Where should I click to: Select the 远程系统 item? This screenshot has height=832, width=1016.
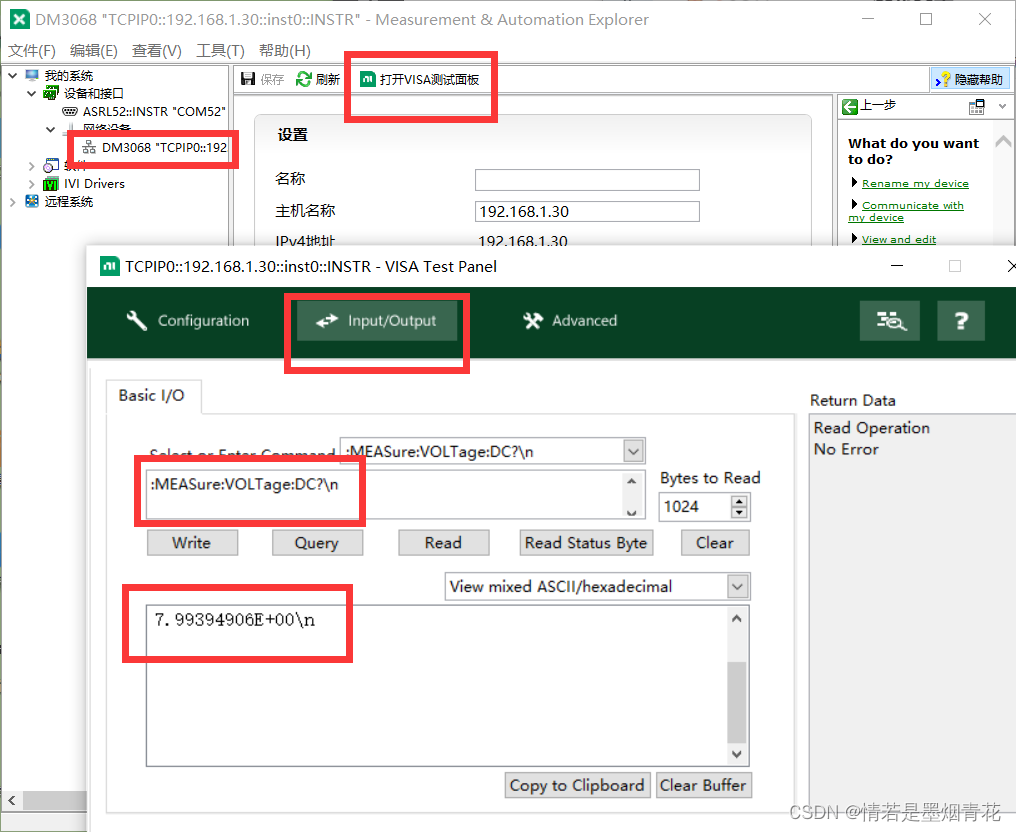59,202
